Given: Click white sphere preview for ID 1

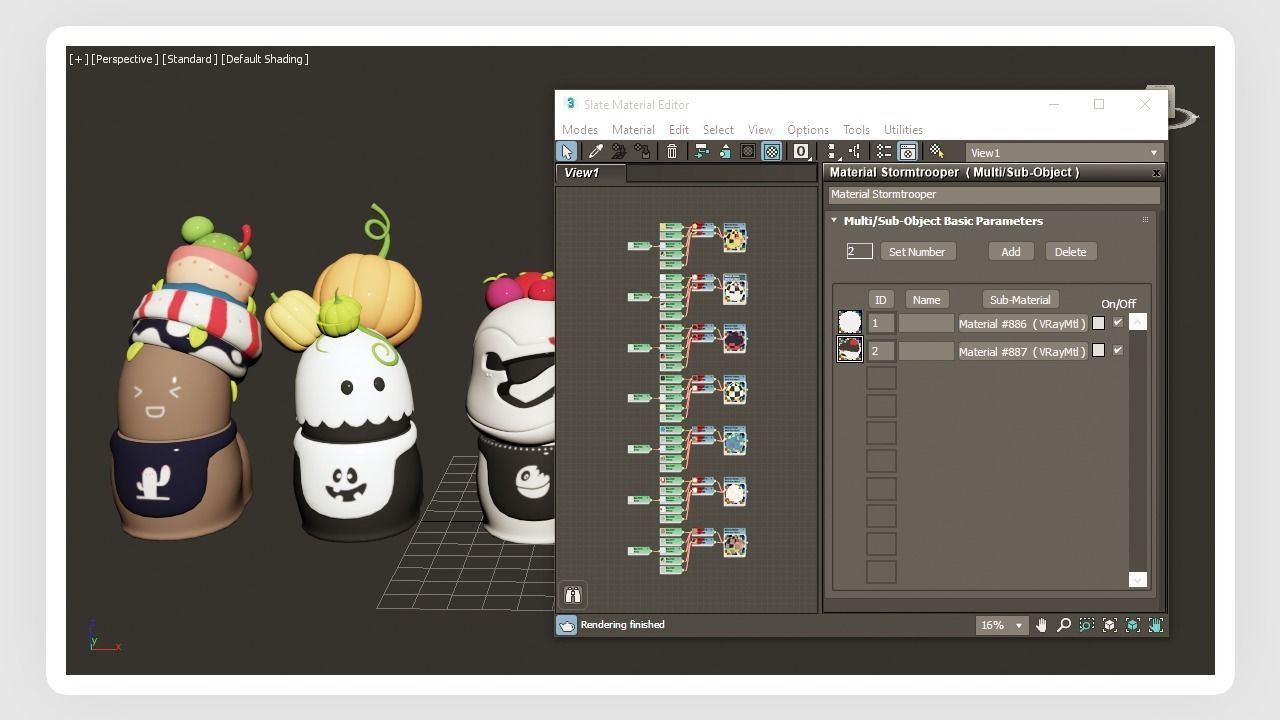Looking at the screenshot, I should pos(850,322).
